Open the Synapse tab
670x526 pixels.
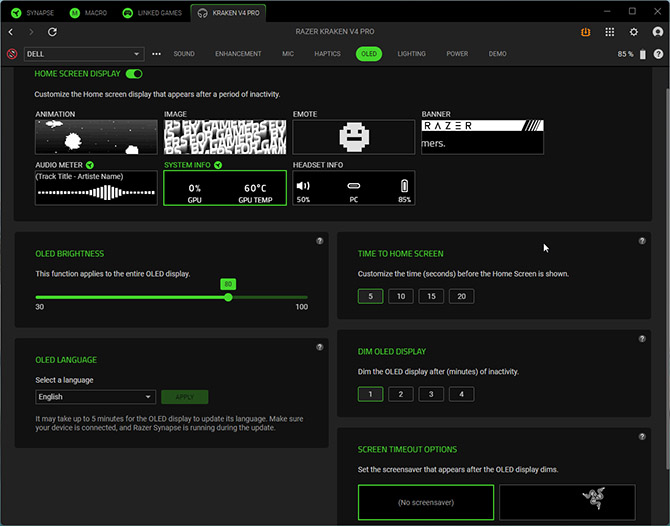click(32, 13)
